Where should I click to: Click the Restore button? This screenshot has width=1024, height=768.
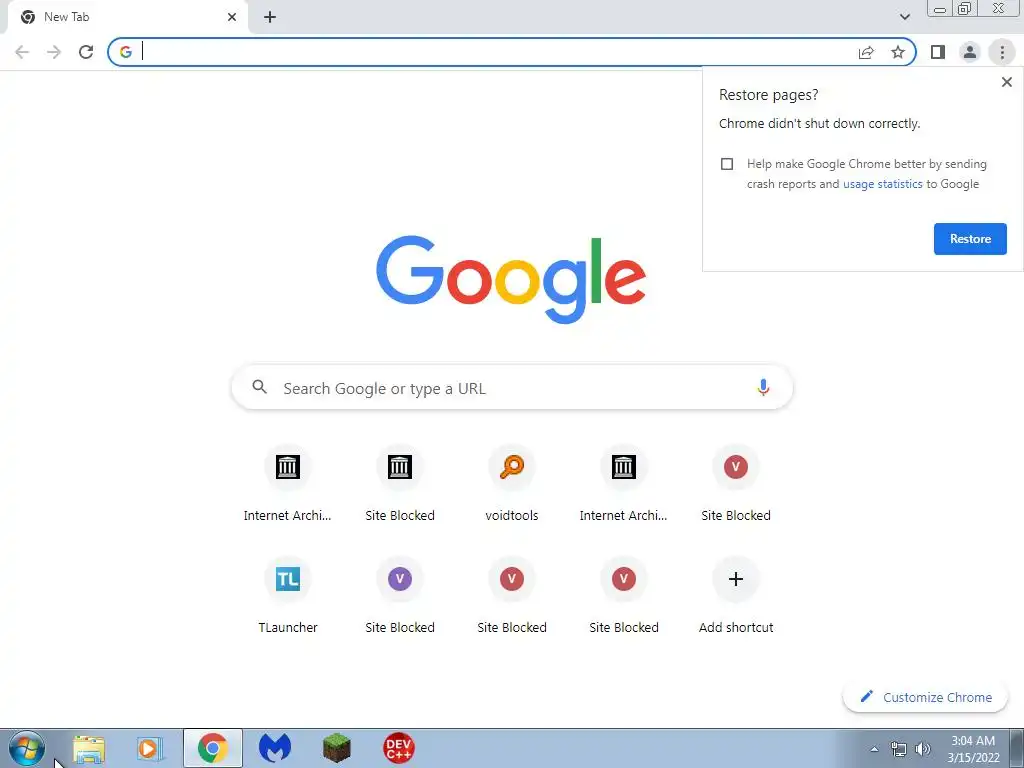coord(970,239)
